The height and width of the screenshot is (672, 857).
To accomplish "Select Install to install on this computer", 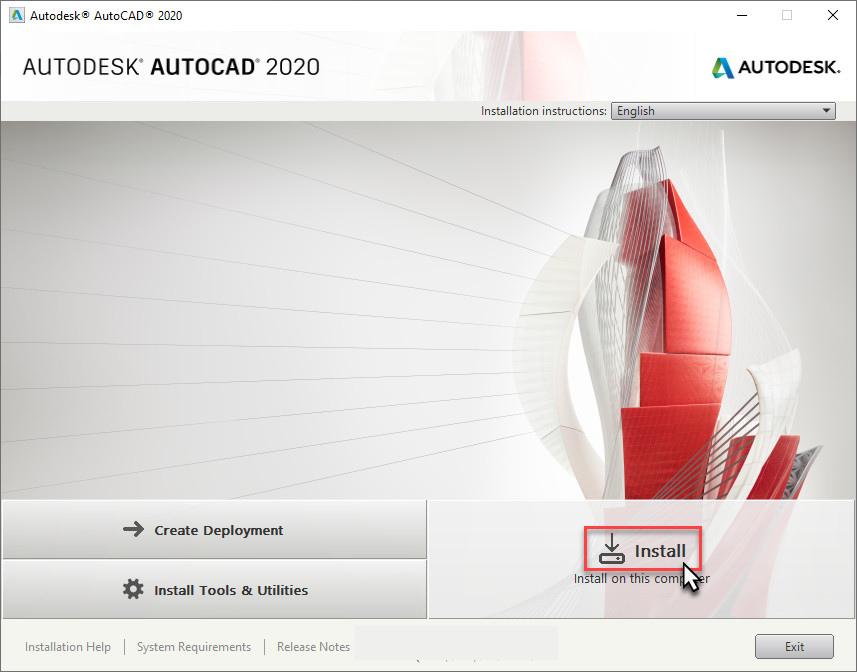I will coord(643,549).
